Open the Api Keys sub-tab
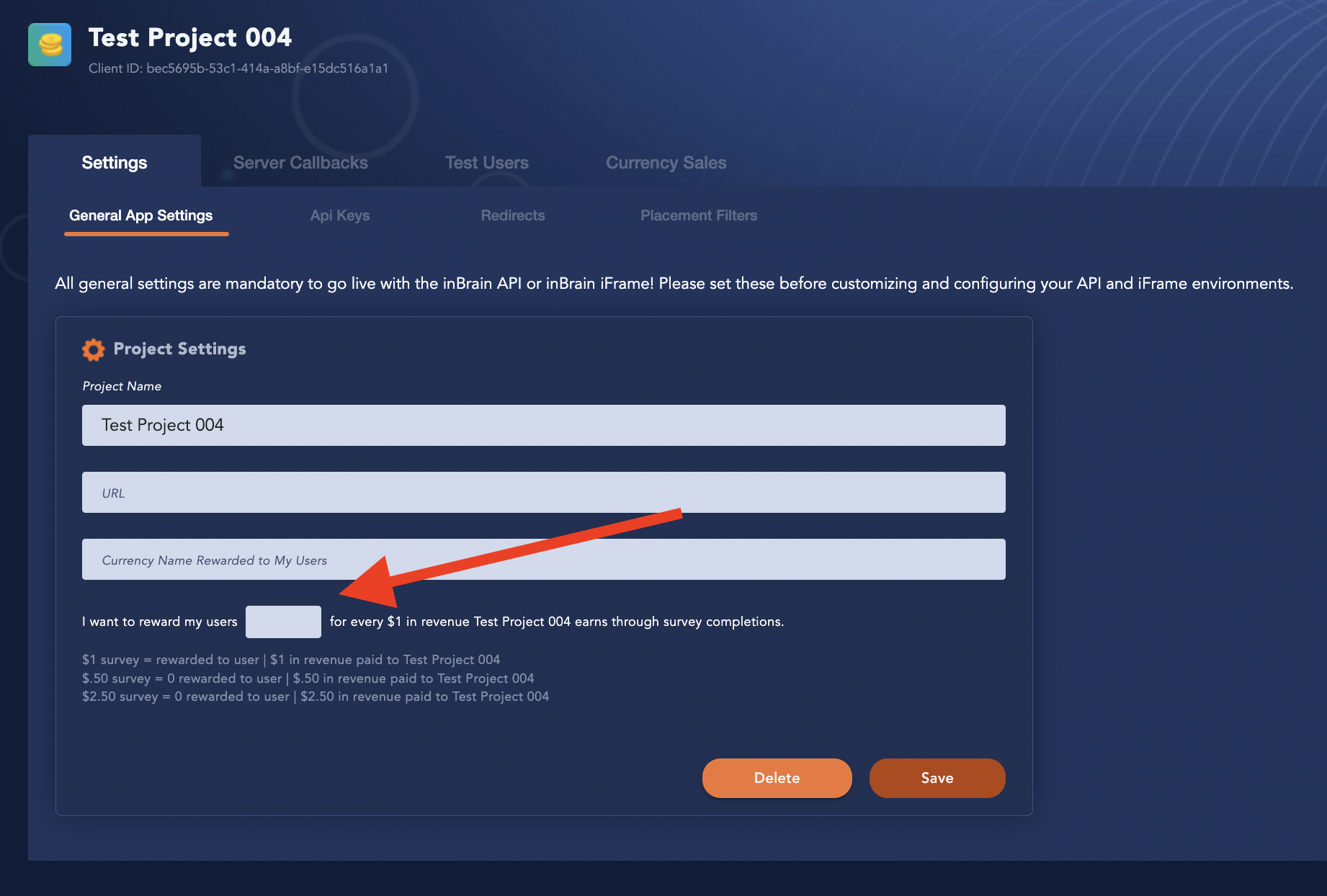Screen dimensions: 1327x896 click(x=340, y=215)
